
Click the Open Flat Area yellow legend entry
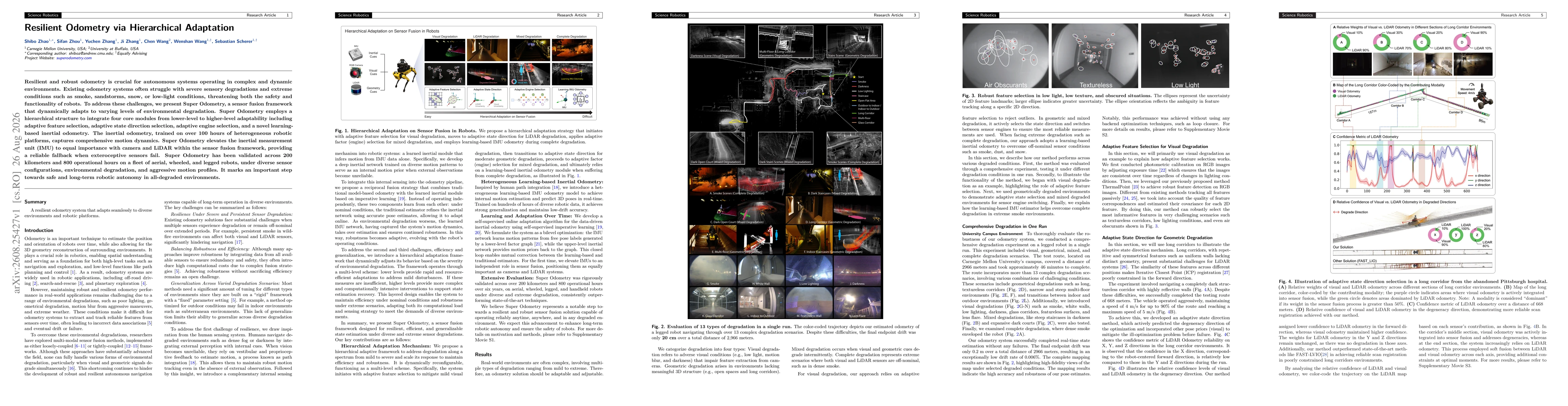pos(863,100)
